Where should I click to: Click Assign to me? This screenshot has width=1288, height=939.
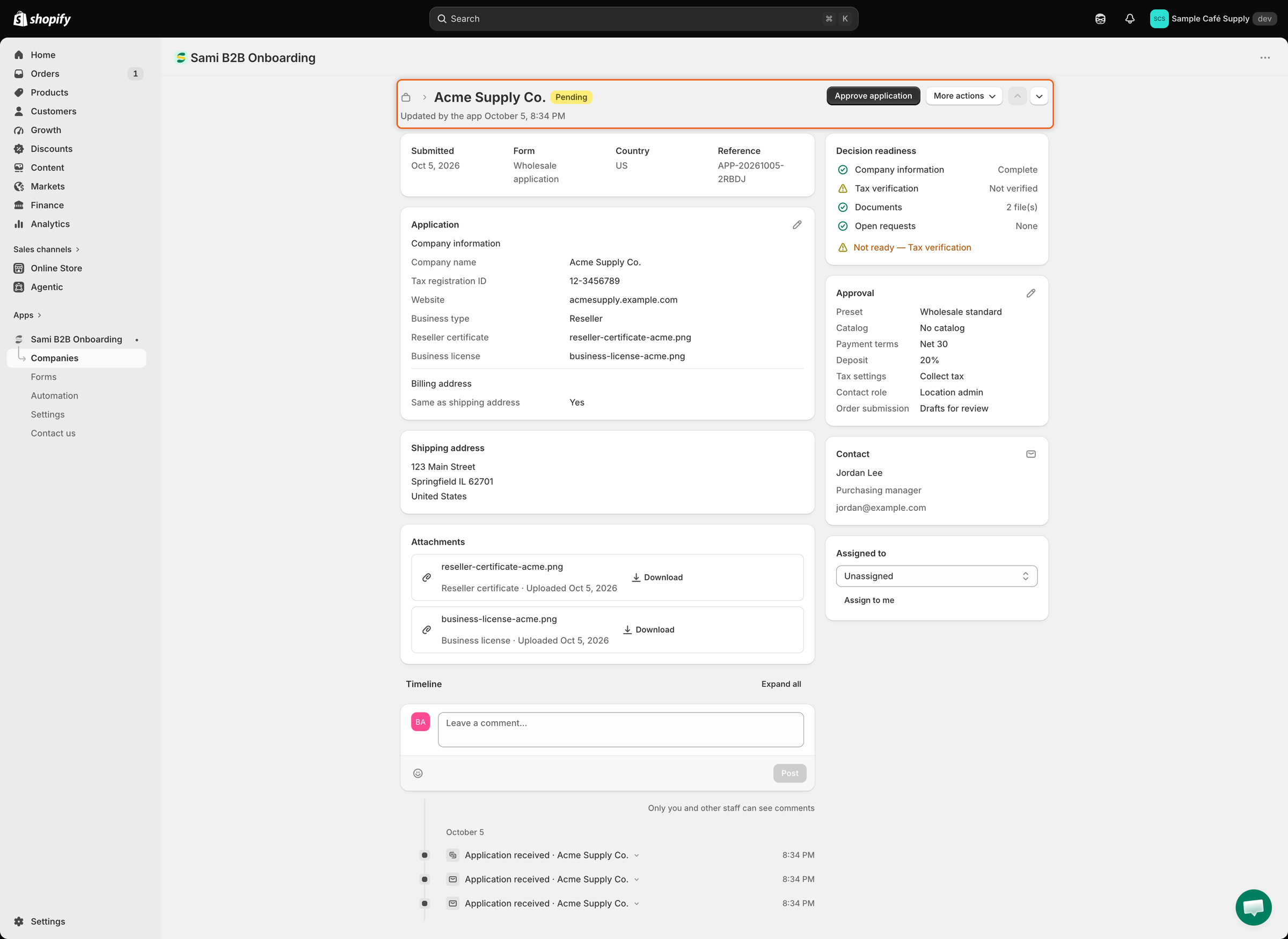click(868, 600)
